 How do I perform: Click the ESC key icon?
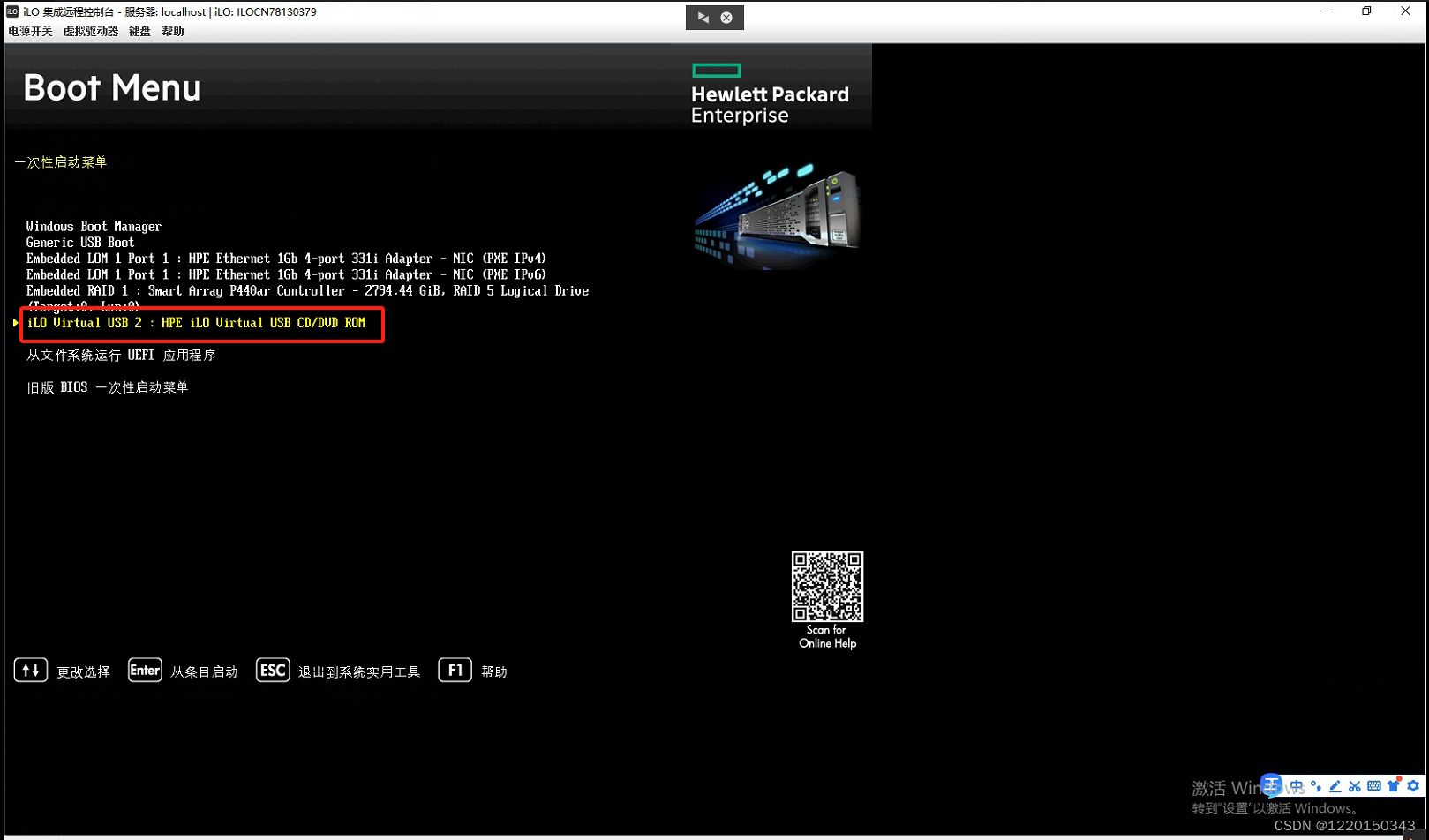[x=273, y=671]
